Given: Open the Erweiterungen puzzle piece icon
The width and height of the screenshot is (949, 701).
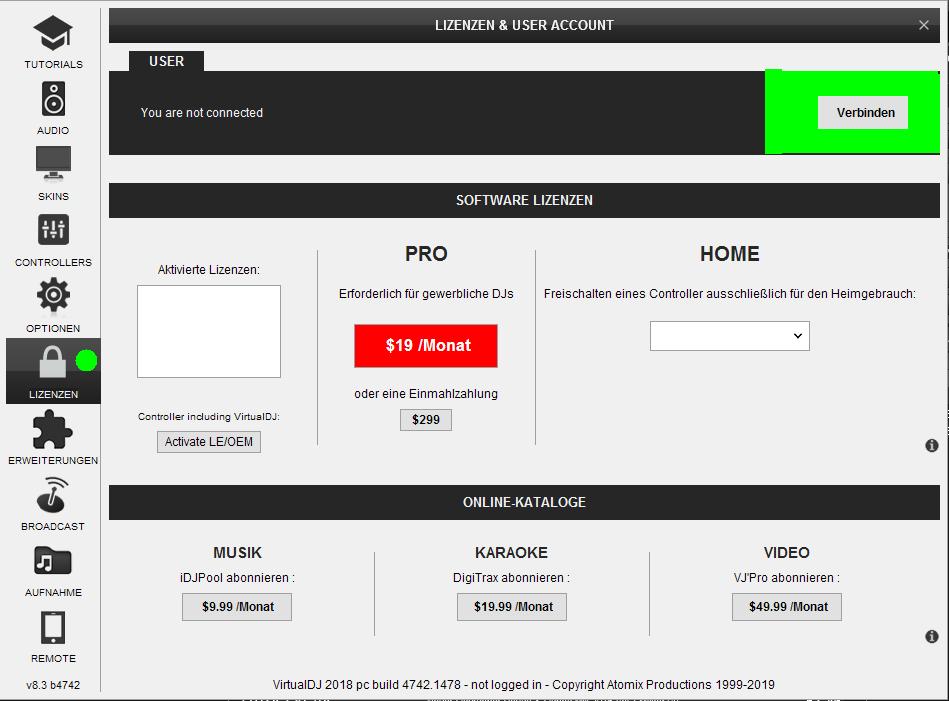Looking at the screenshot, I should point(53,429).
